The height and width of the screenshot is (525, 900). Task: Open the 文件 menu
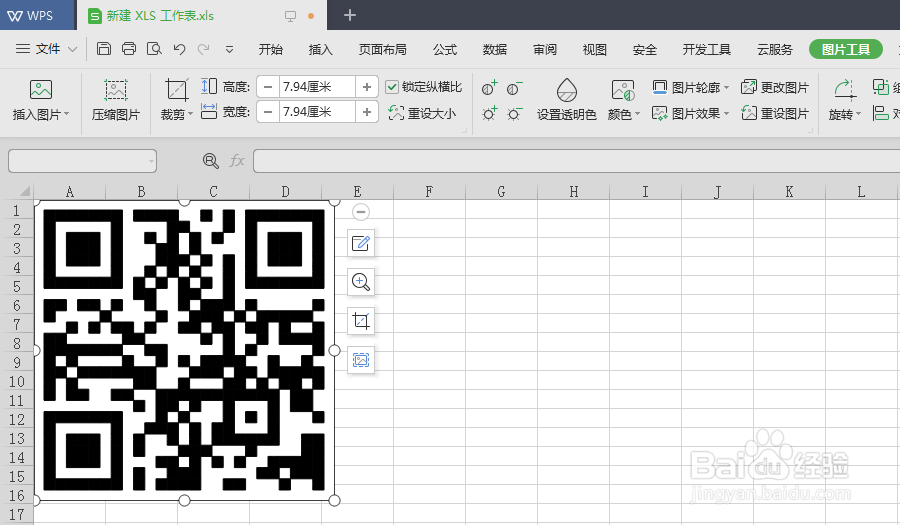[x=48, y=49]
